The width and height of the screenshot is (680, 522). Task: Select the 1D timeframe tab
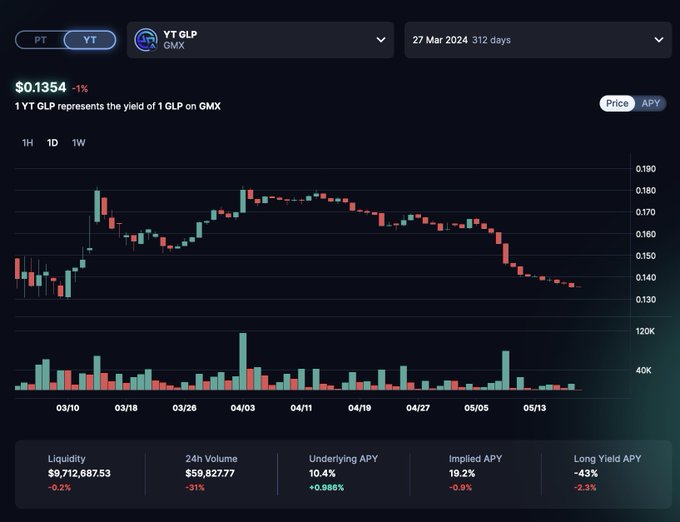click(52, 143)
